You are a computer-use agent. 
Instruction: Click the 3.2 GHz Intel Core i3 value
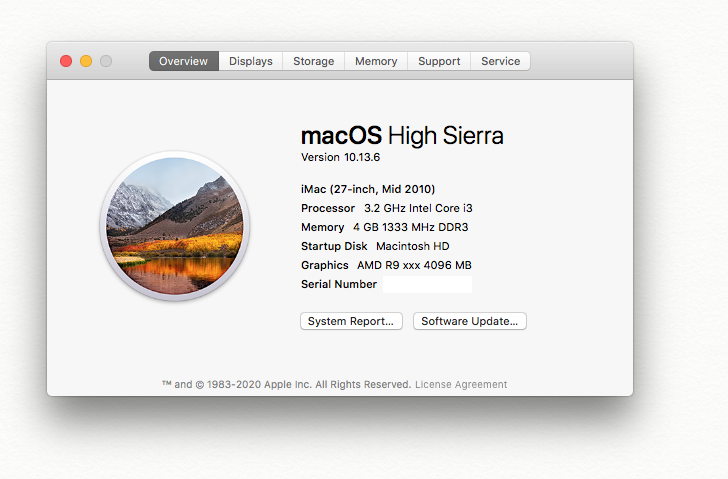pyautogui.click(x=418, y=208)
